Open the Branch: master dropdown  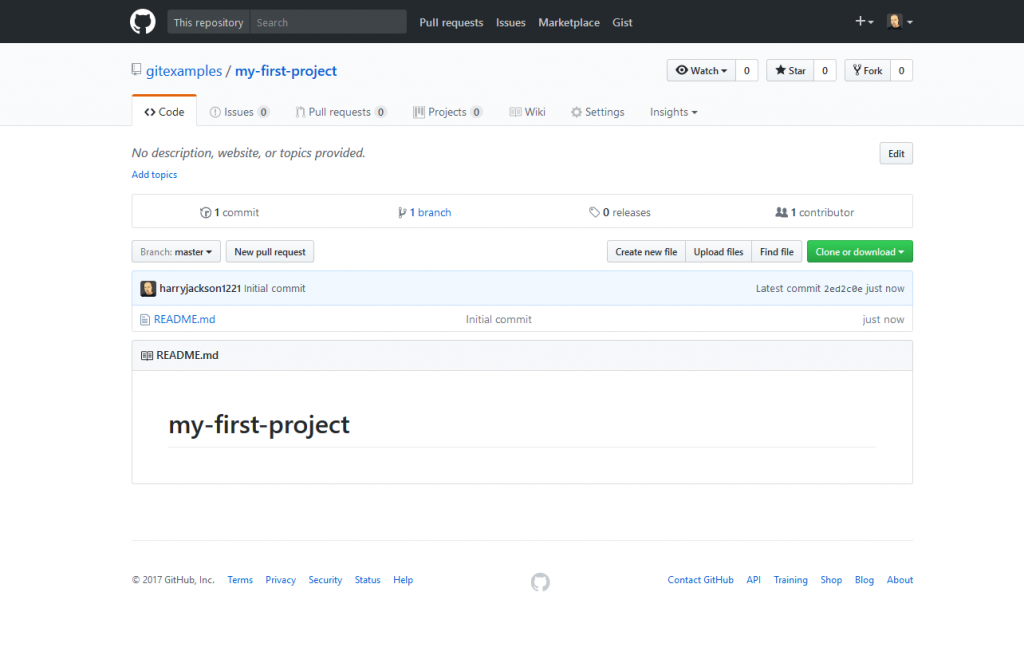click(176, 251)
